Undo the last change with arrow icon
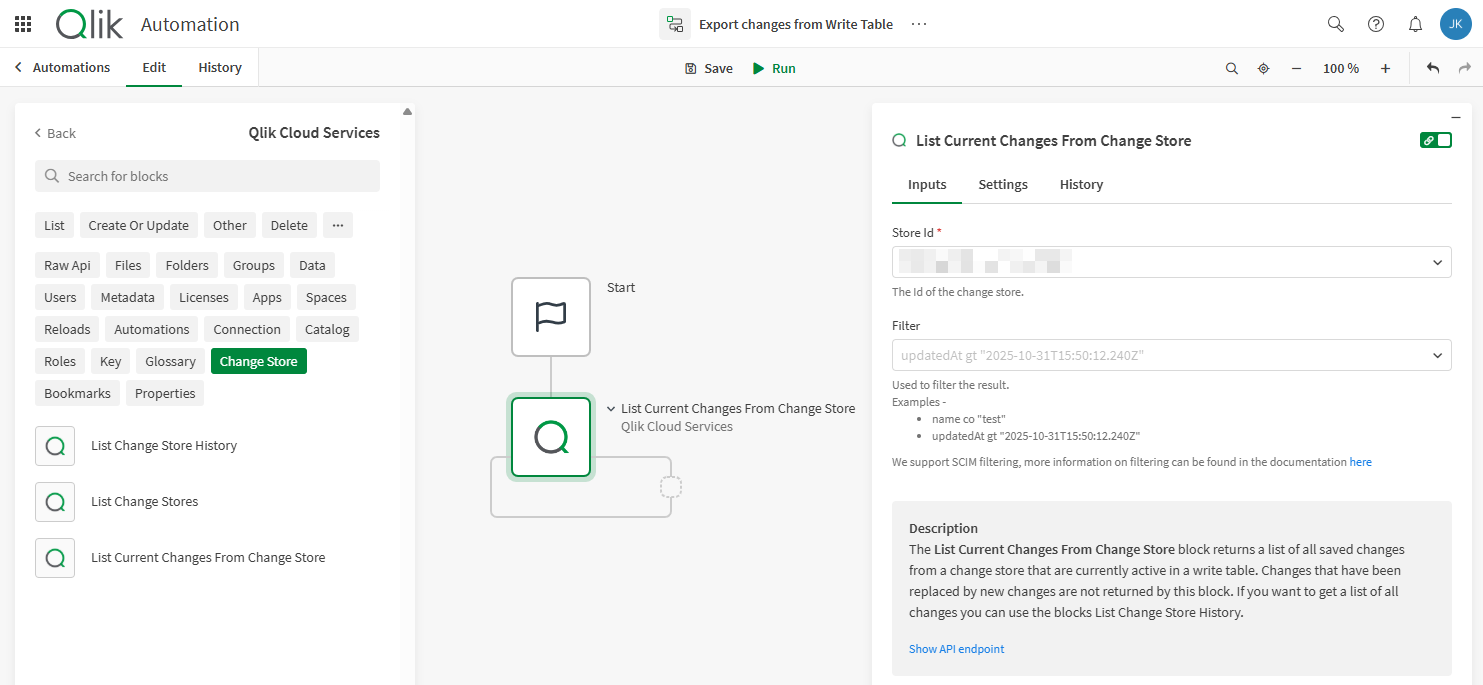1483x685 pixels. coord(1433,68)
